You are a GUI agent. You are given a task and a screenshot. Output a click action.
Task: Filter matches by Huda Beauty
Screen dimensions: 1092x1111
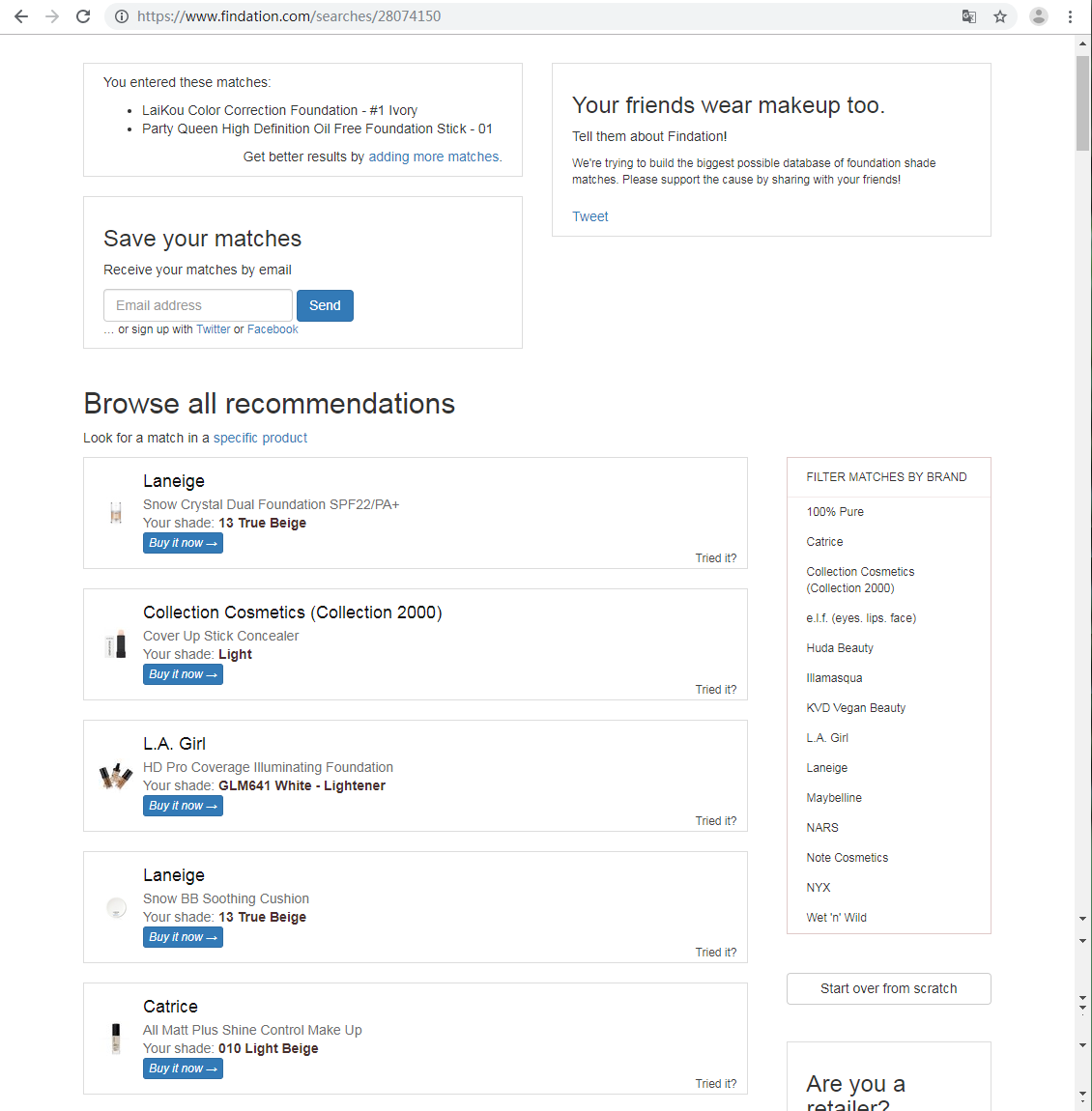click(840, 647)
